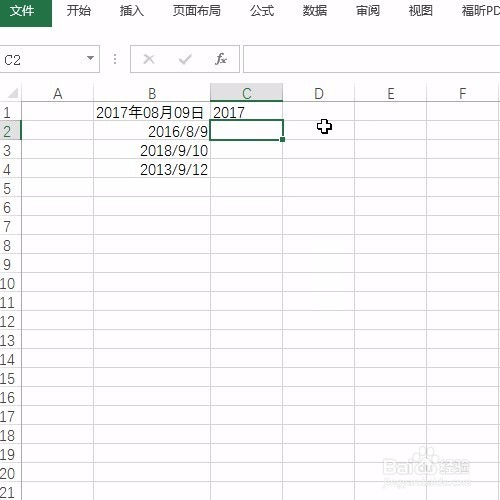Switch to the 视图 (View) ribbon tab
Image resolution: width=500 pixels, height=500 pixels.
(421, 11)
